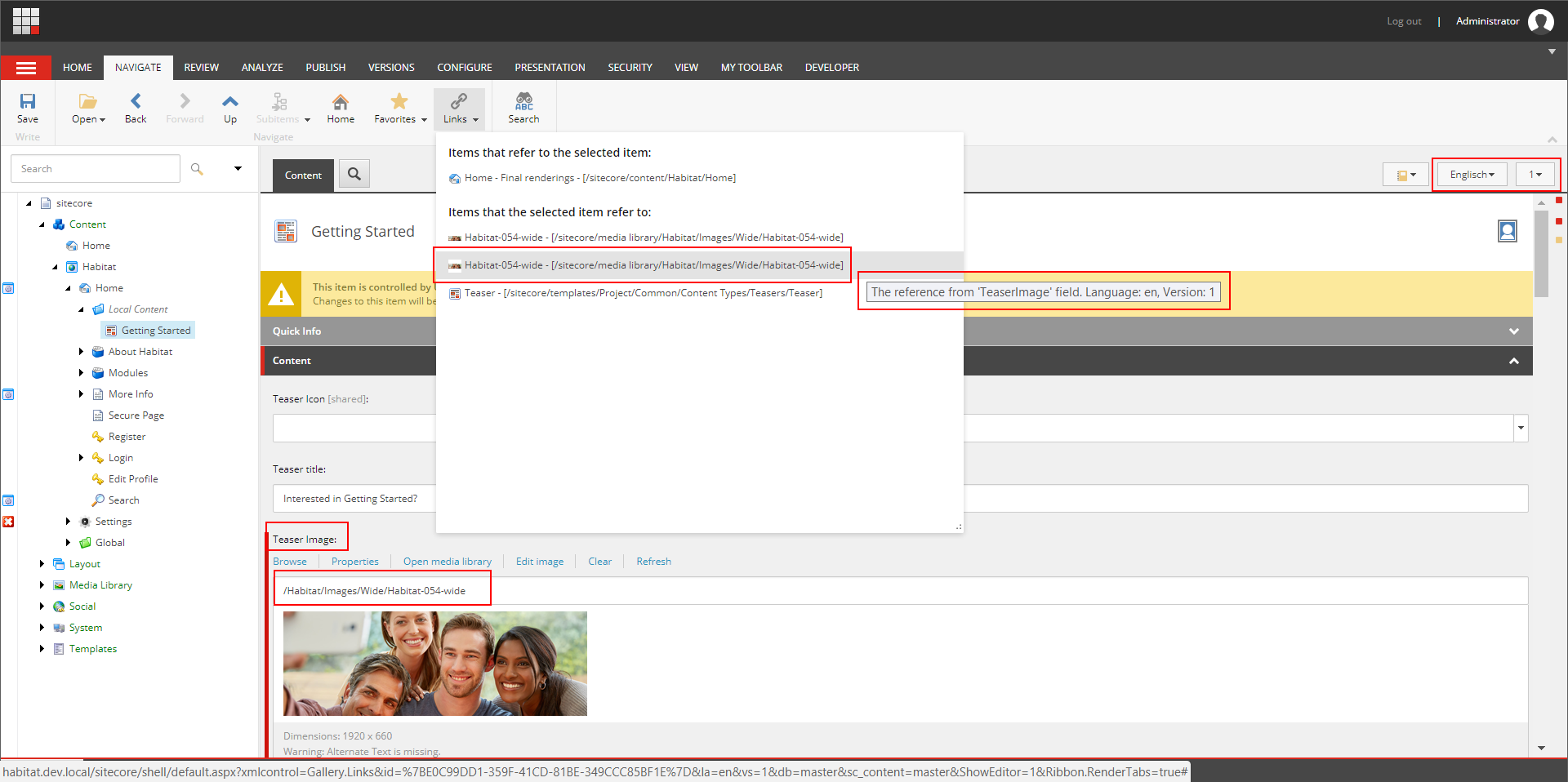Click the Teaser title input field

900,499
